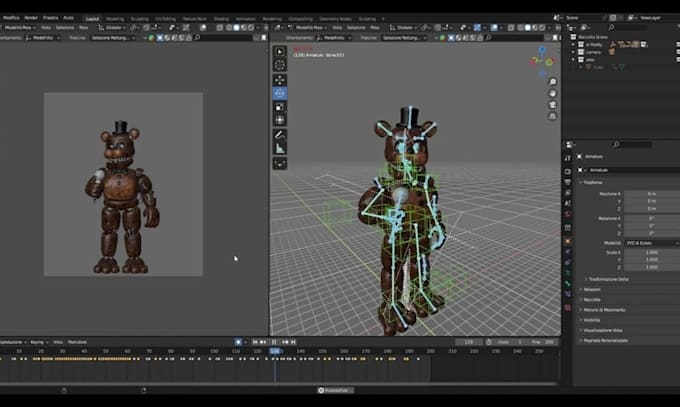Pause the animation playback
Viewport: 680px width, 407px height.
274,342
